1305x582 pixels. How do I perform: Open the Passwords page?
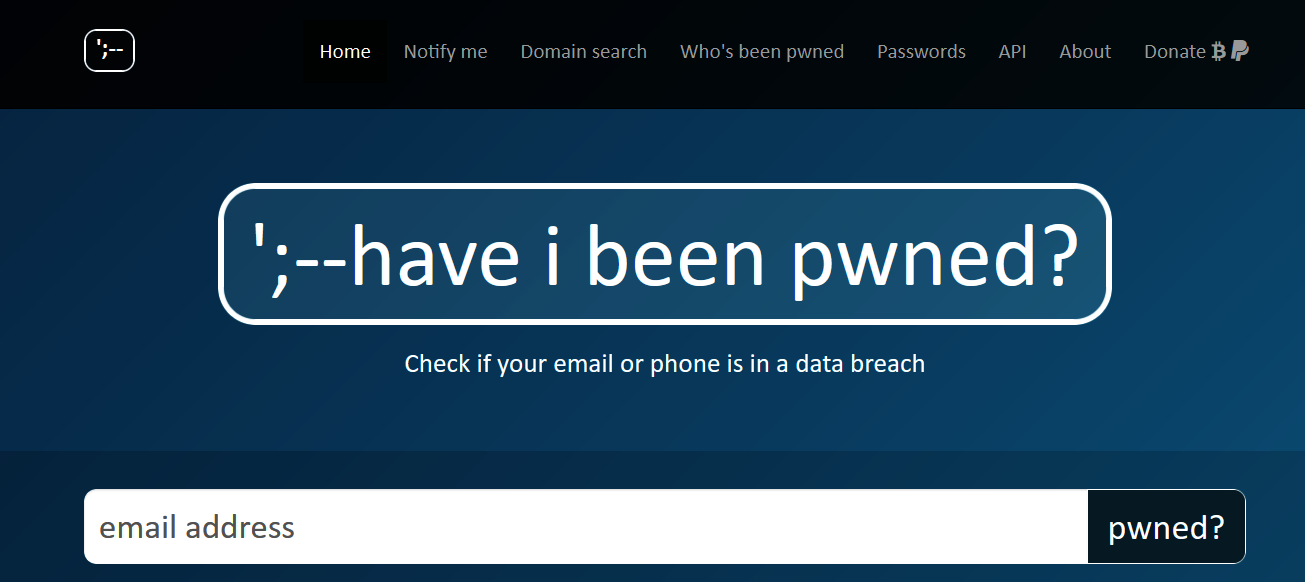tap(920, 51)
